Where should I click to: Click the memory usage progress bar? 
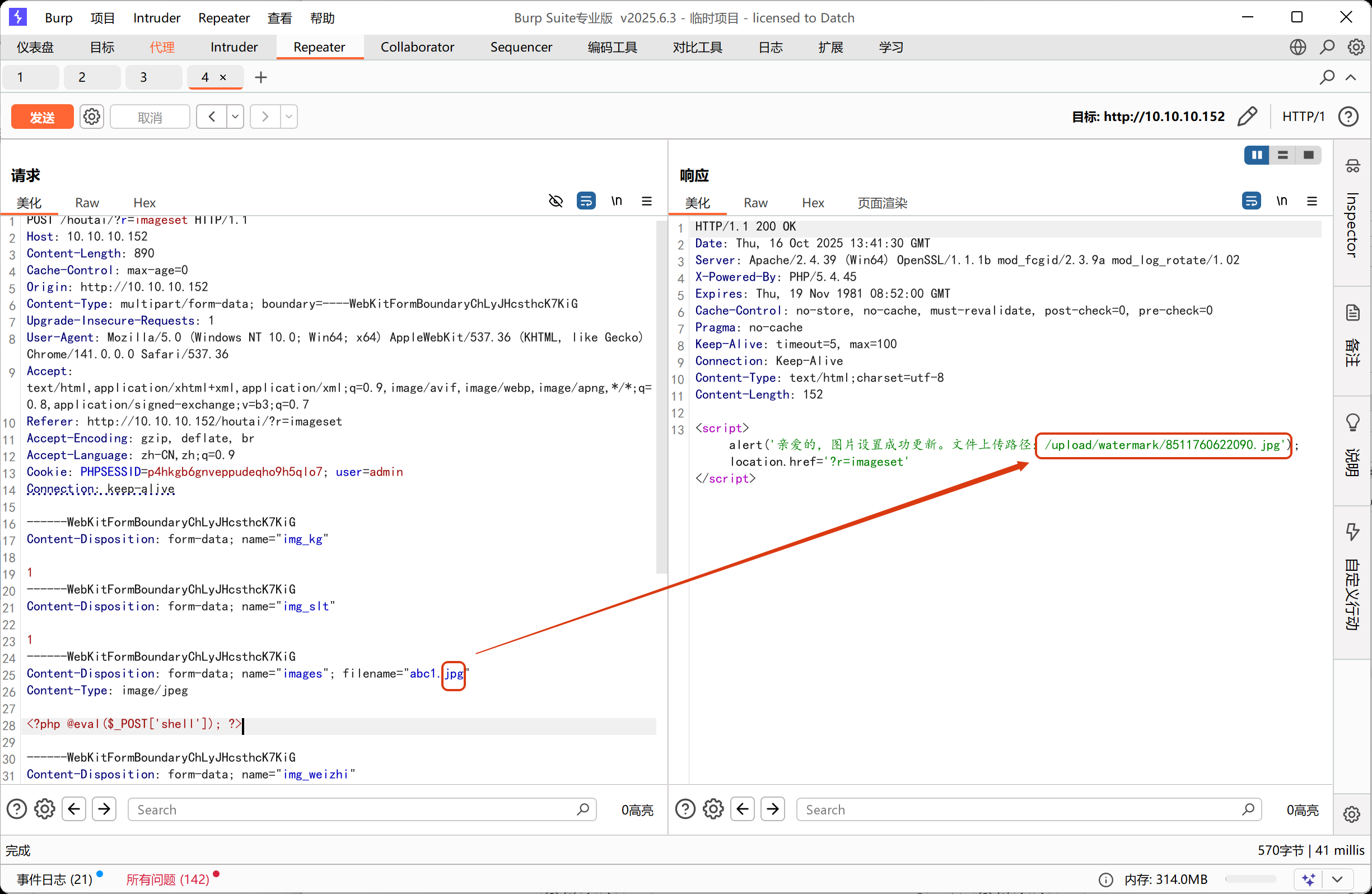click(x=1250, y=879)
